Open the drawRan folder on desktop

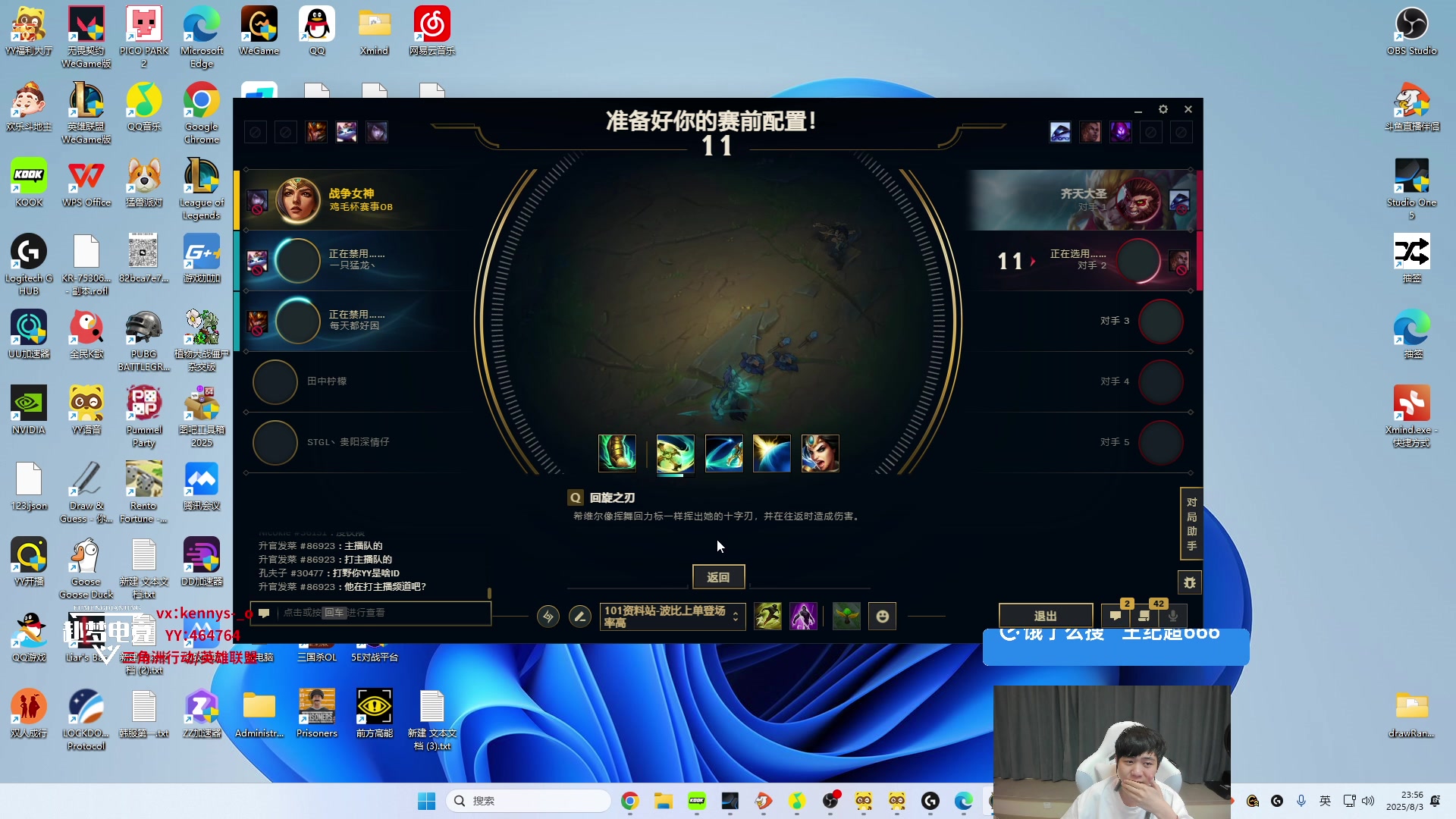click(x=1411, y=714)
